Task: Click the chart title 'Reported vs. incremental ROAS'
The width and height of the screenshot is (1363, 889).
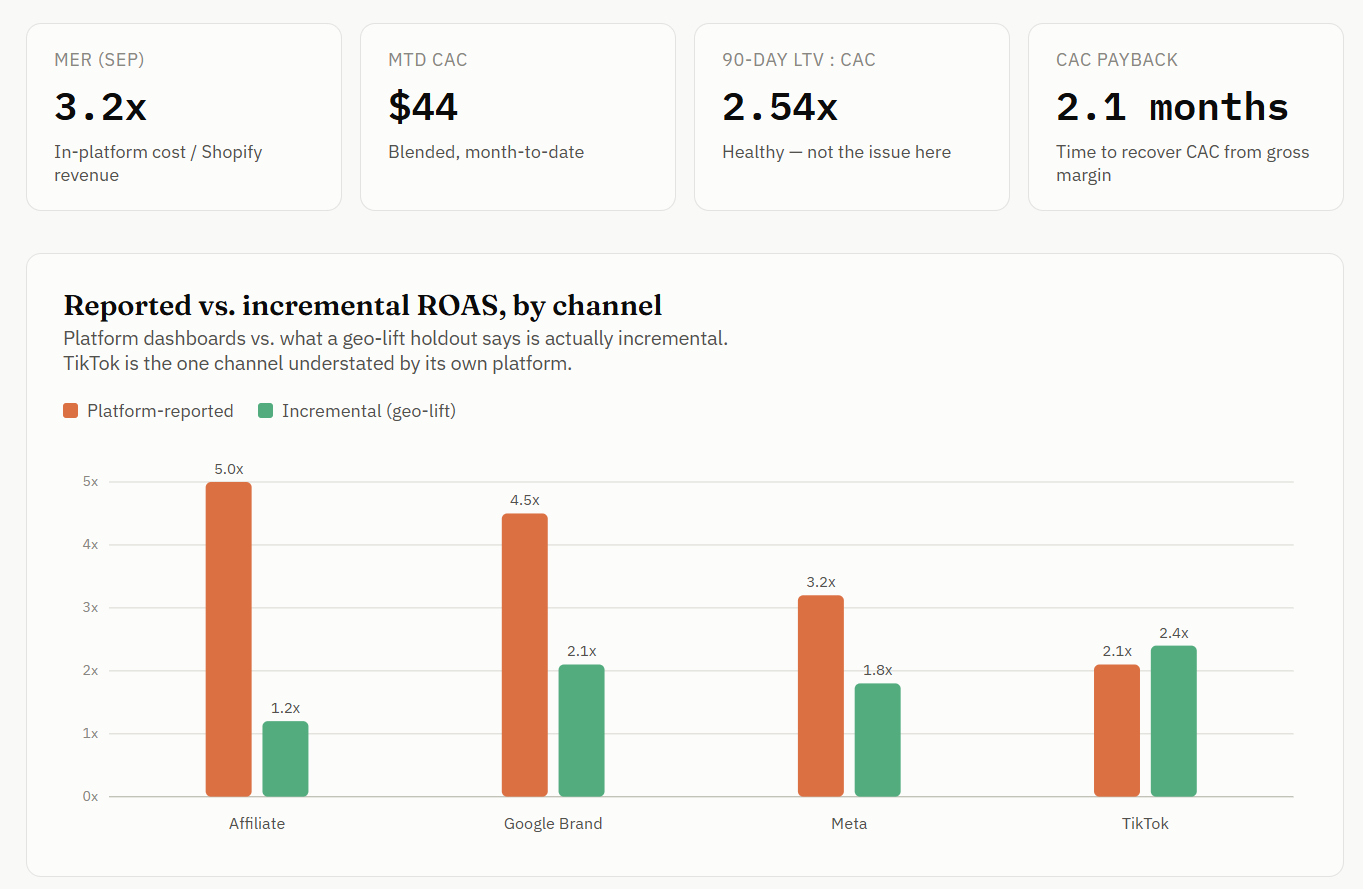Action: click(x=362, y=305)
